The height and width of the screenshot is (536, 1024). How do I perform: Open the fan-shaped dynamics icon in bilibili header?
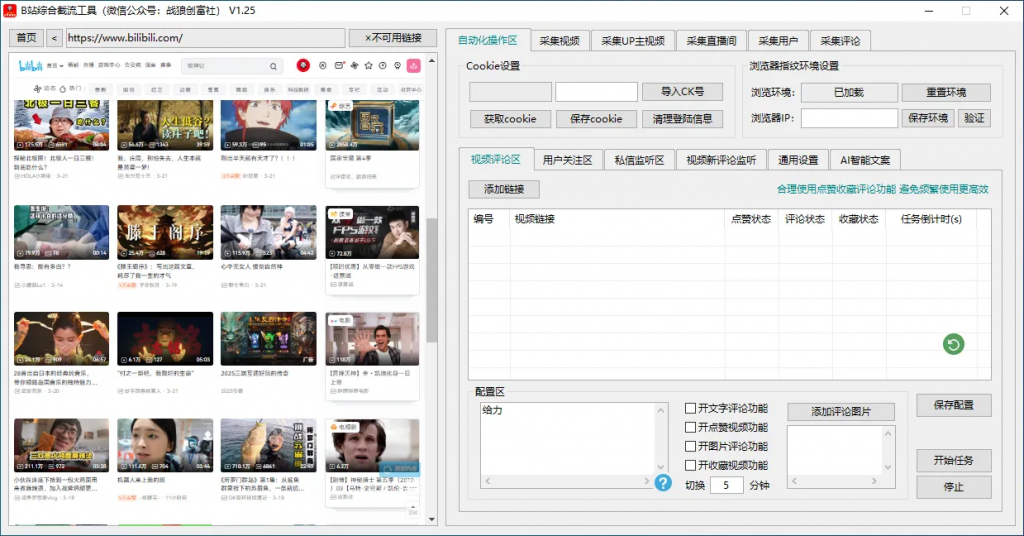354,66
